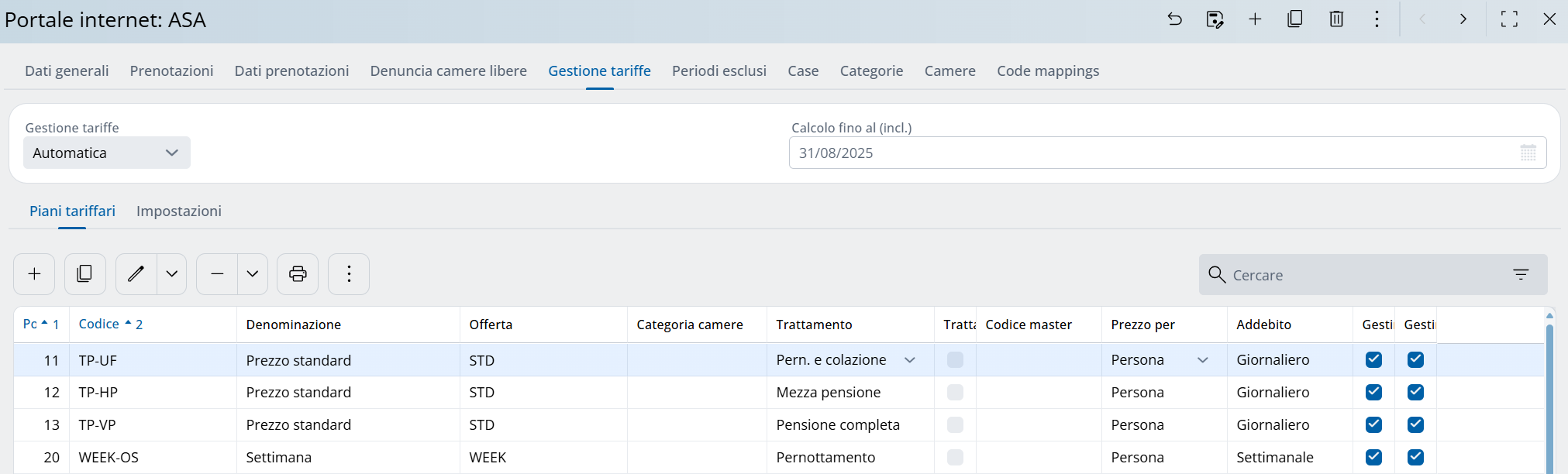Go to previous record arrow
Image resolution: width=1568 pixels, height=474 pixels.
tap(1422, 19)
